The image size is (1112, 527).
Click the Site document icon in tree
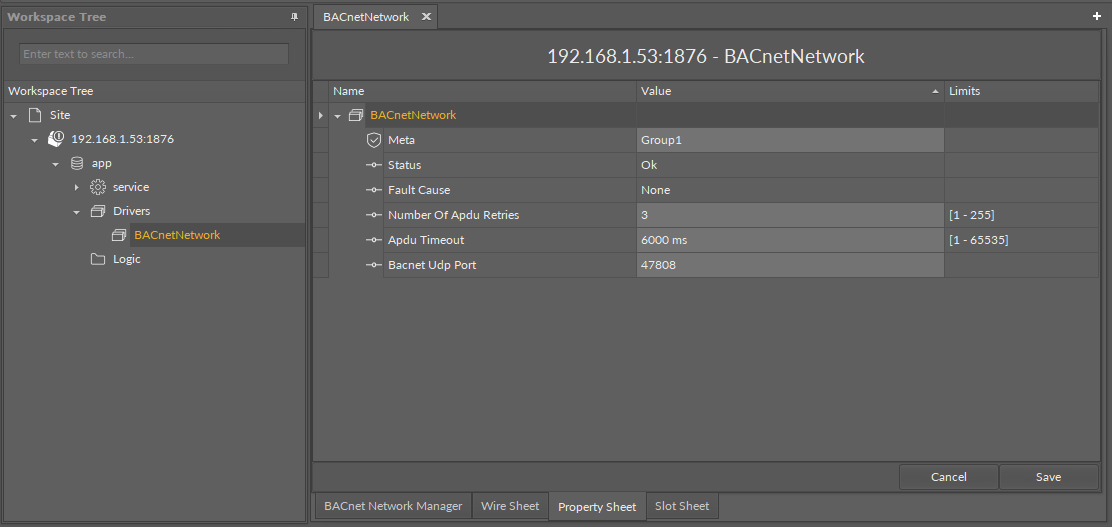point(35,115)
